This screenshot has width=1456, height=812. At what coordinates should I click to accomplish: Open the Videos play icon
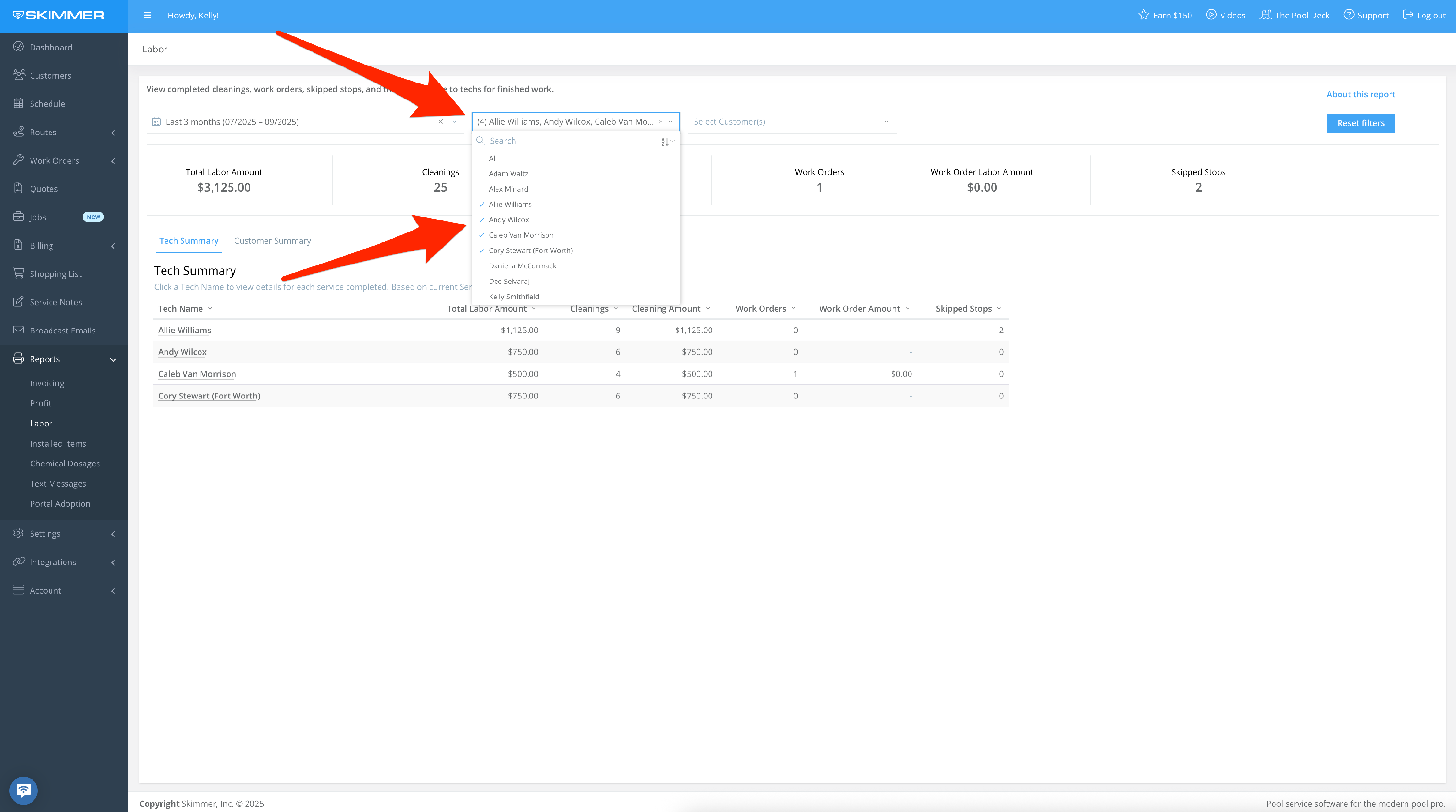pyautogui.click(x=1211, y=15)
